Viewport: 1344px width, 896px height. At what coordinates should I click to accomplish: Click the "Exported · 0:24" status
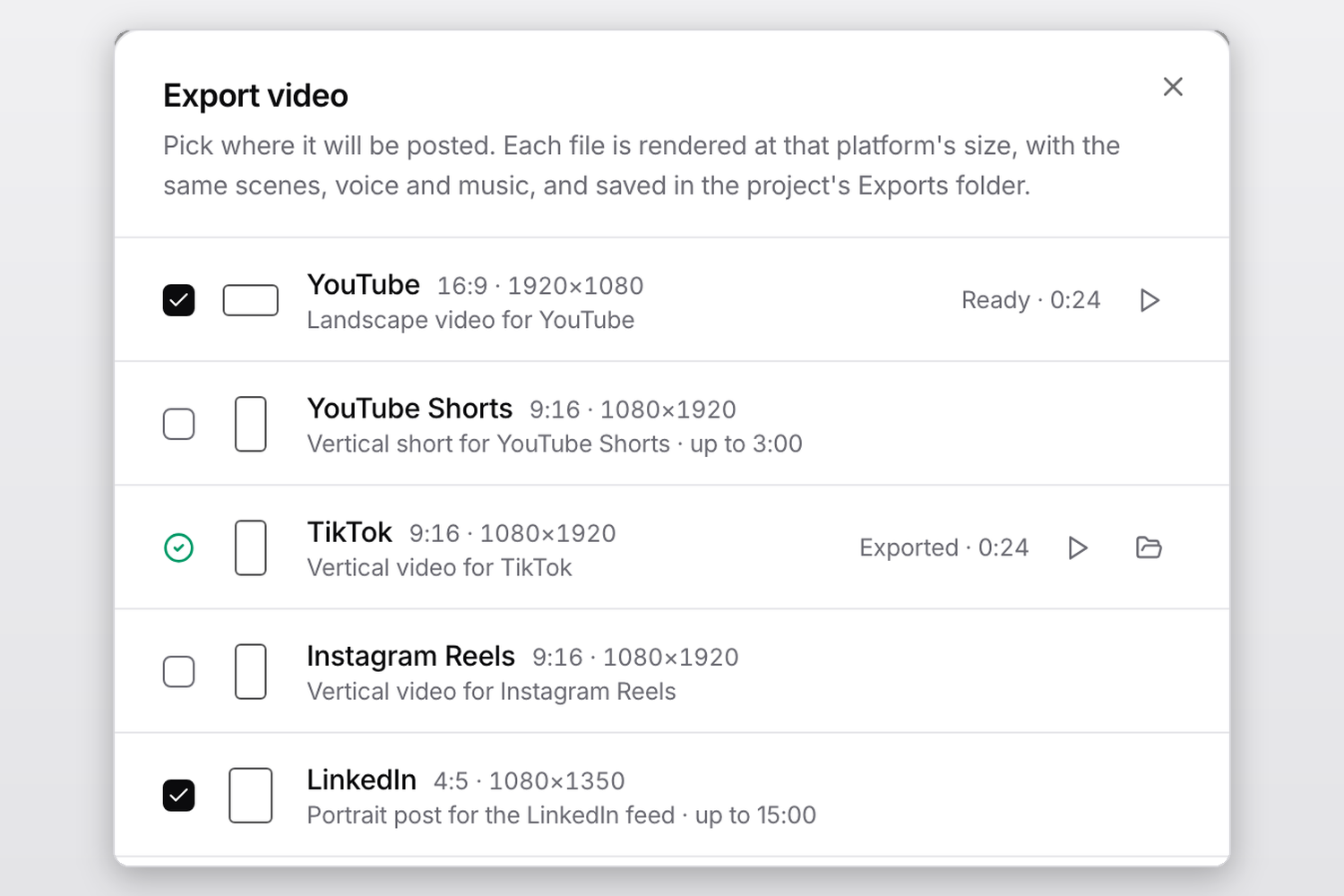[x=943, y=547]
